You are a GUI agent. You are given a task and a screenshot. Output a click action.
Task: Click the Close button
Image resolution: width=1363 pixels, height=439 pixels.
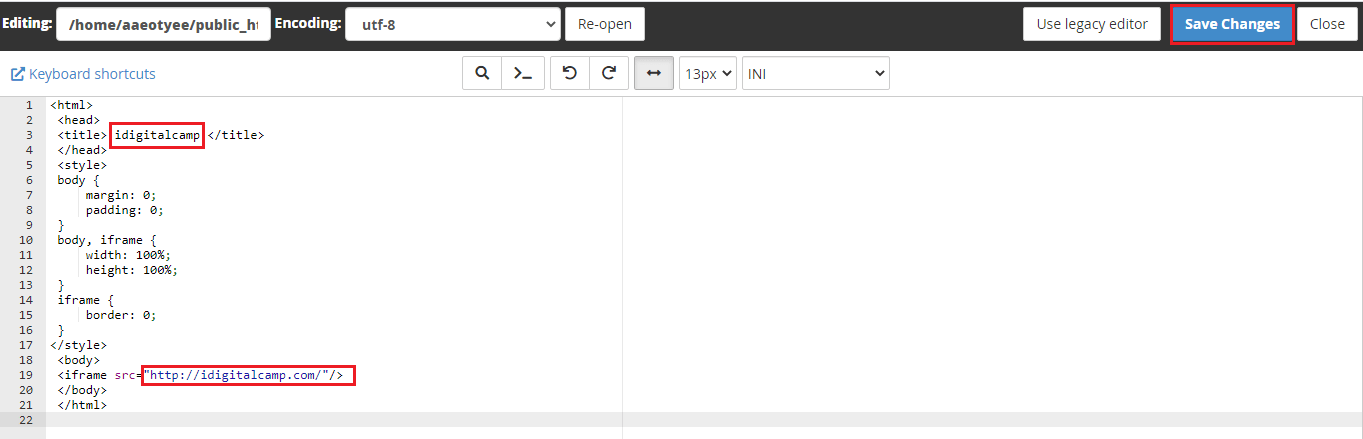coord(1327,24)
